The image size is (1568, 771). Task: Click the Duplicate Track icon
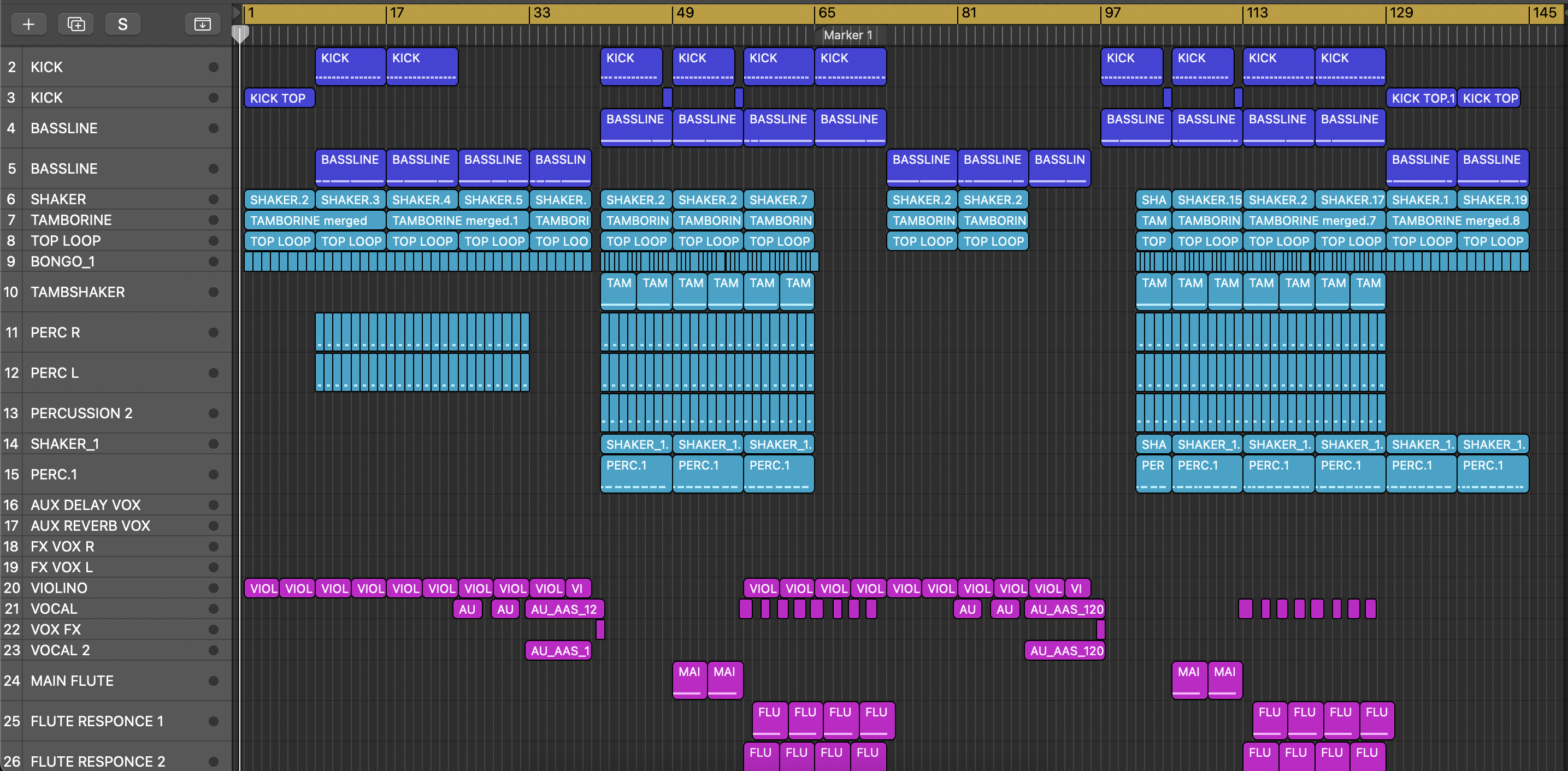pos(76,25)
